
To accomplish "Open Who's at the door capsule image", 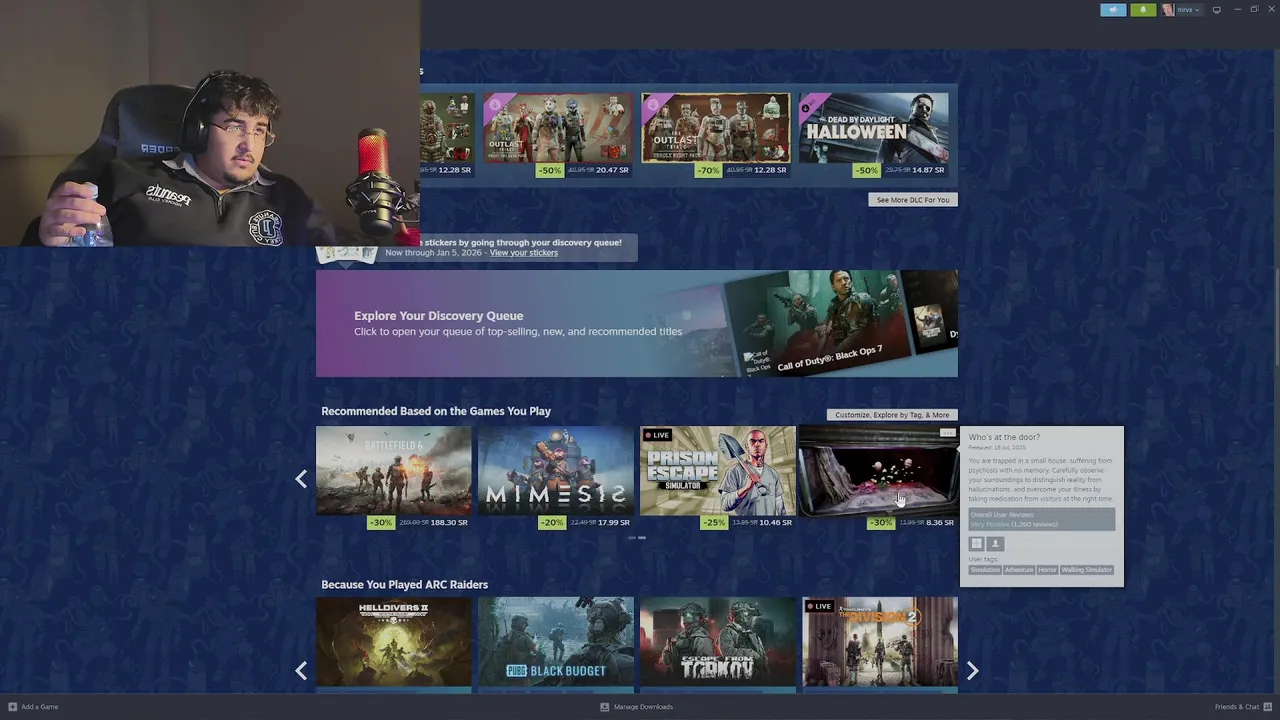I will [880, 471].
